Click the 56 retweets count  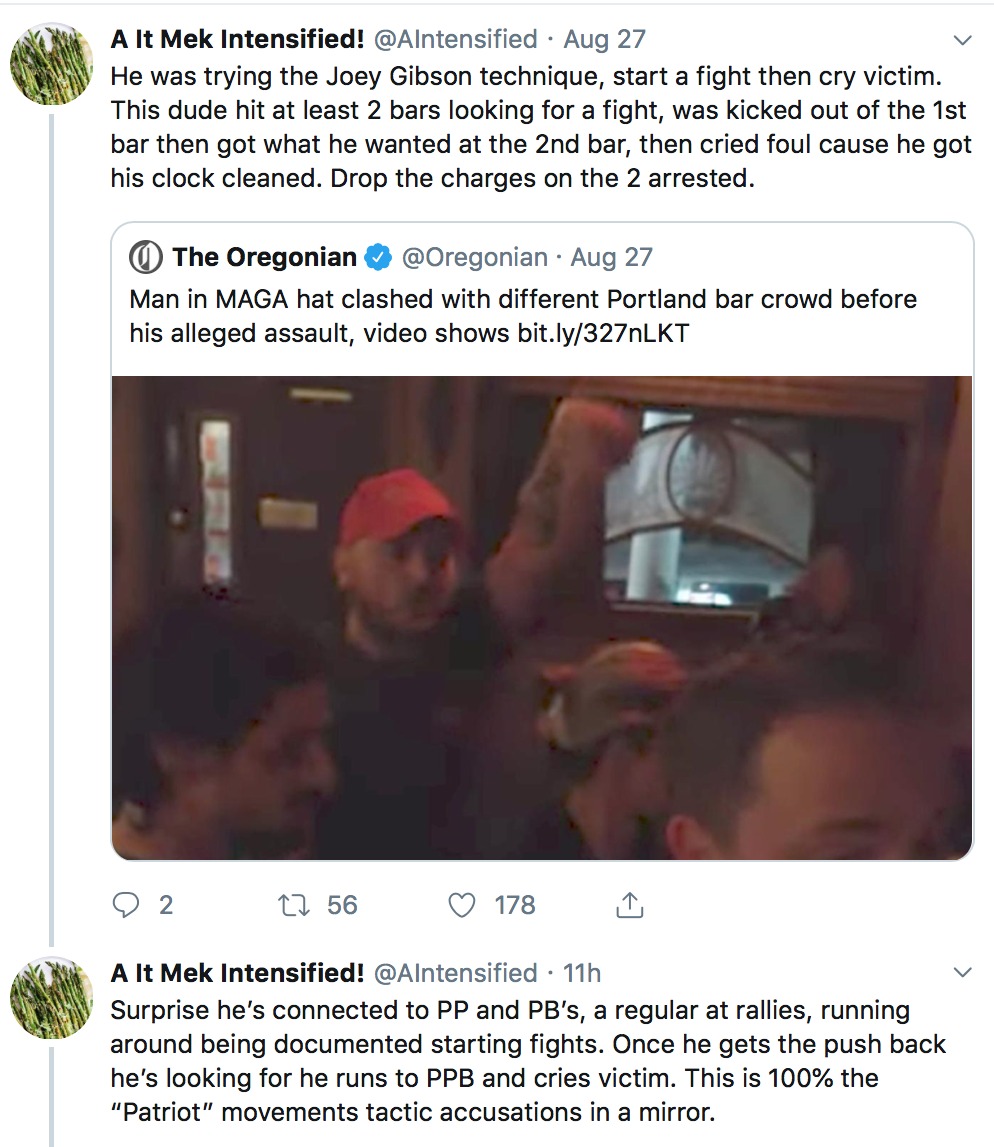[x=342, y=906]
